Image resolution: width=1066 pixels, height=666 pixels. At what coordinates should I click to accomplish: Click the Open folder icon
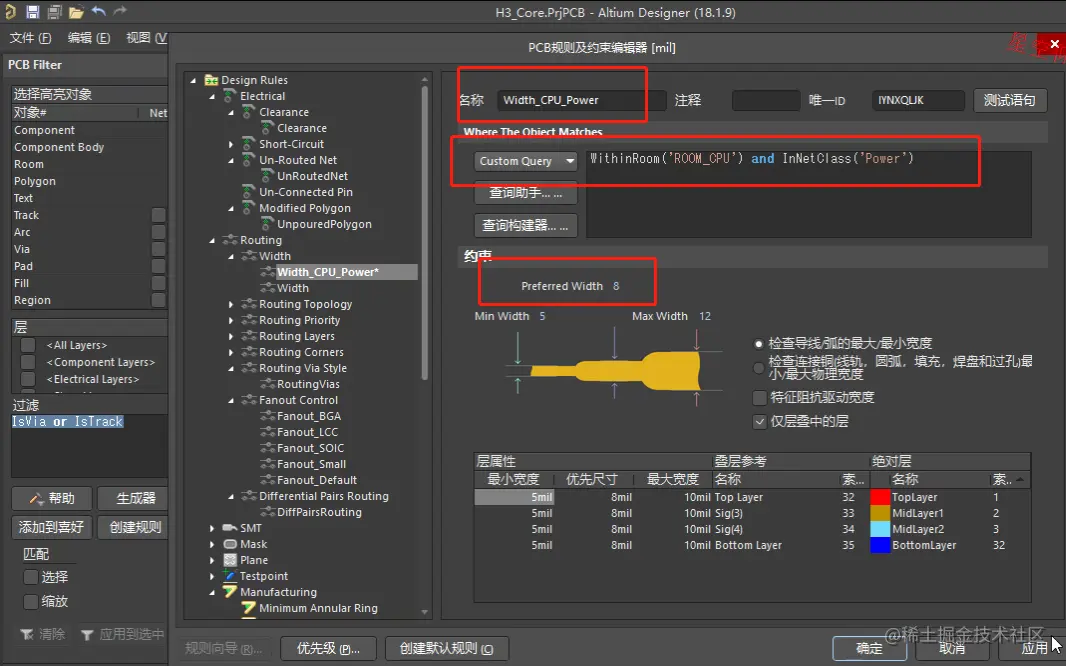click(76, 12)
